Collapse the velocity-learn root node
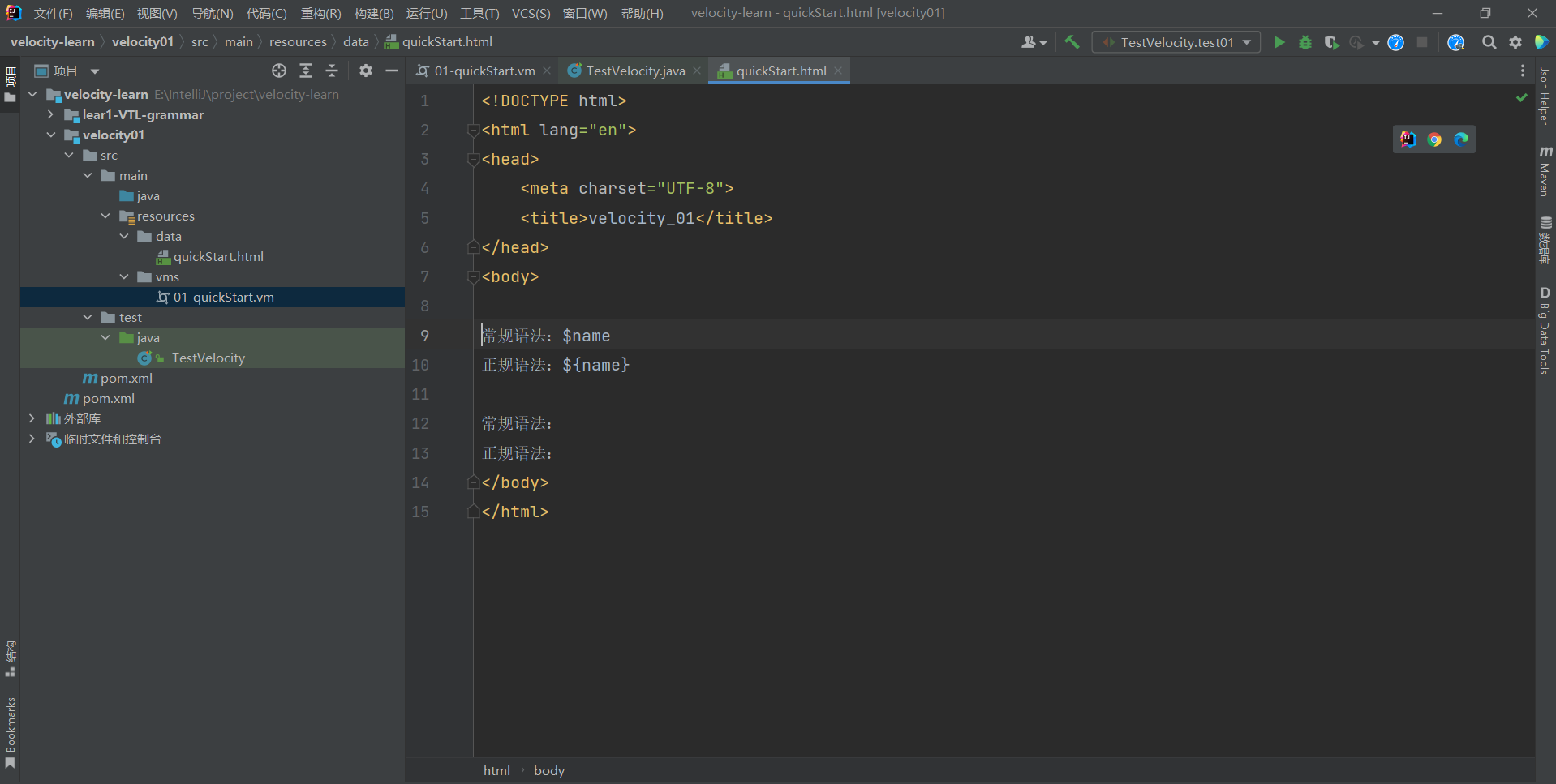This screenshot has height=784, width=1556. (x=32, y=95)
